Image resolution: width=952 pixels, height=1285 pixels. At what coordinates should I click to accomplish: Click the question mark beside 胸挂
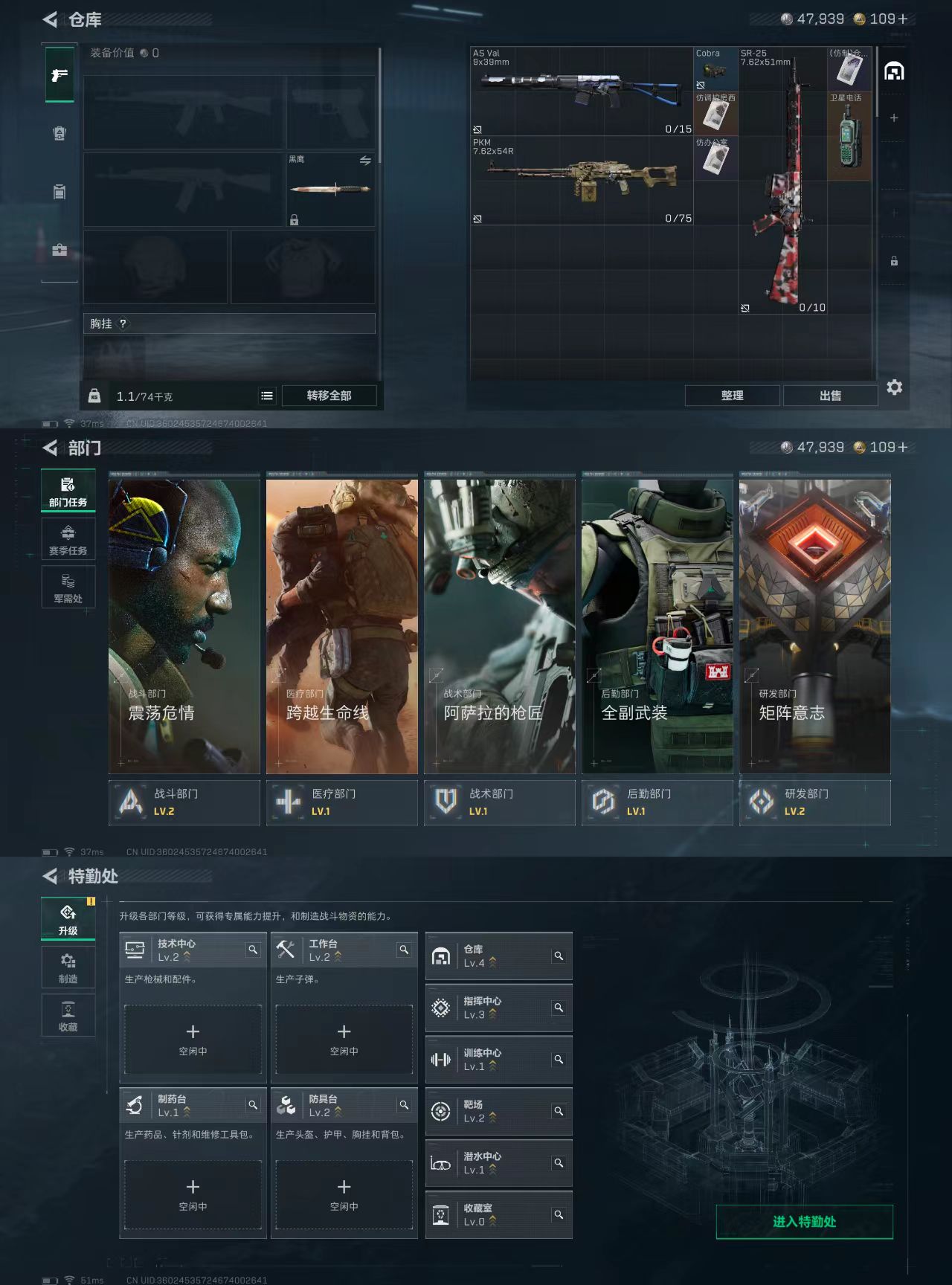point(123,323)
